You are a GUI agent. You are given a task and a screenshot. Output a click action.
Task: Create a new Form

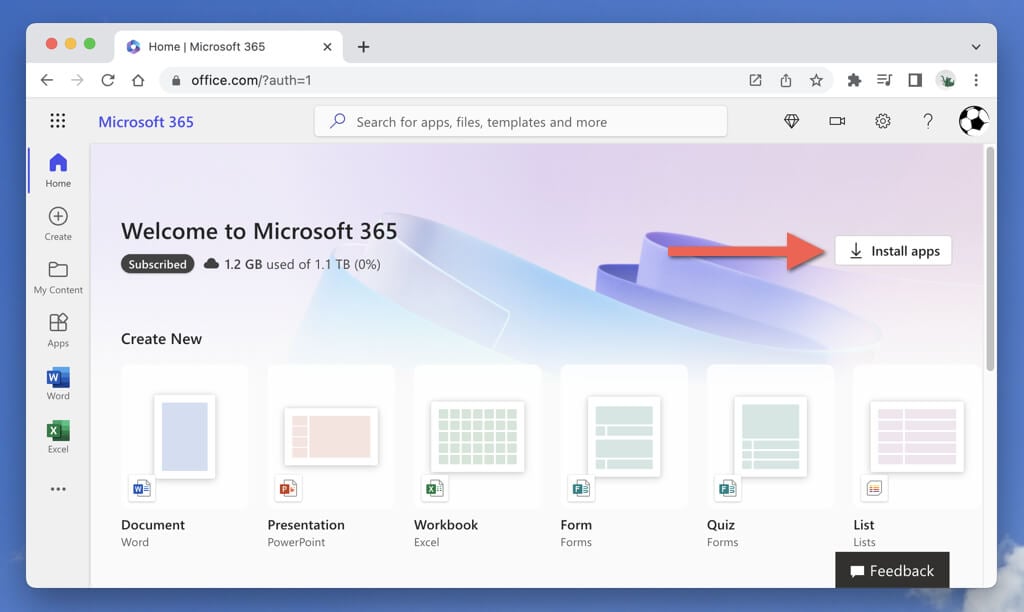(x=624, y=457)
